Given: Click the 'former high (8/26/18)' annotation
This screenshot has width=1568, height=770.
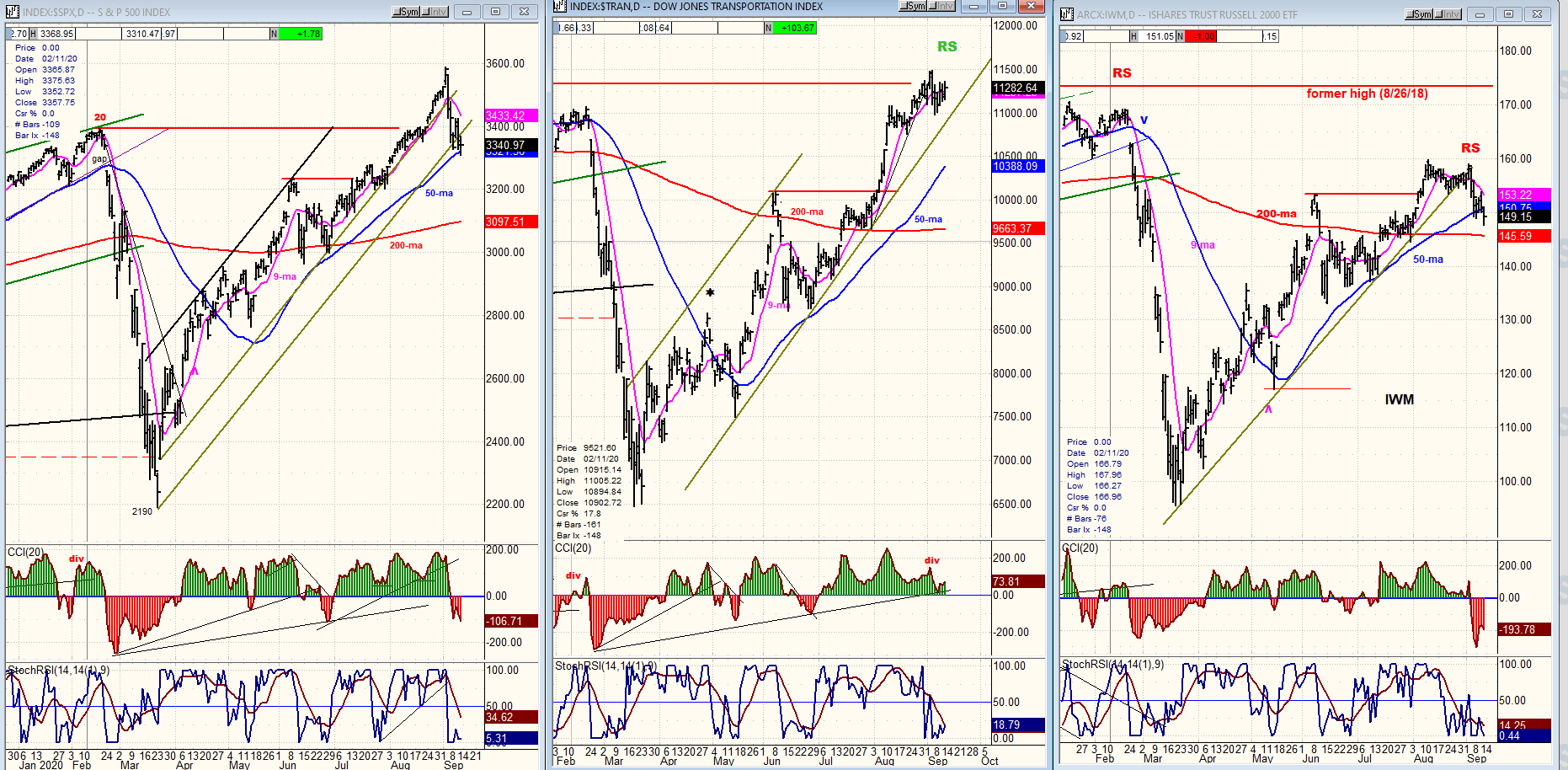Looking at the screenshot, I should pyautogui.click(x=1367, y=94).
